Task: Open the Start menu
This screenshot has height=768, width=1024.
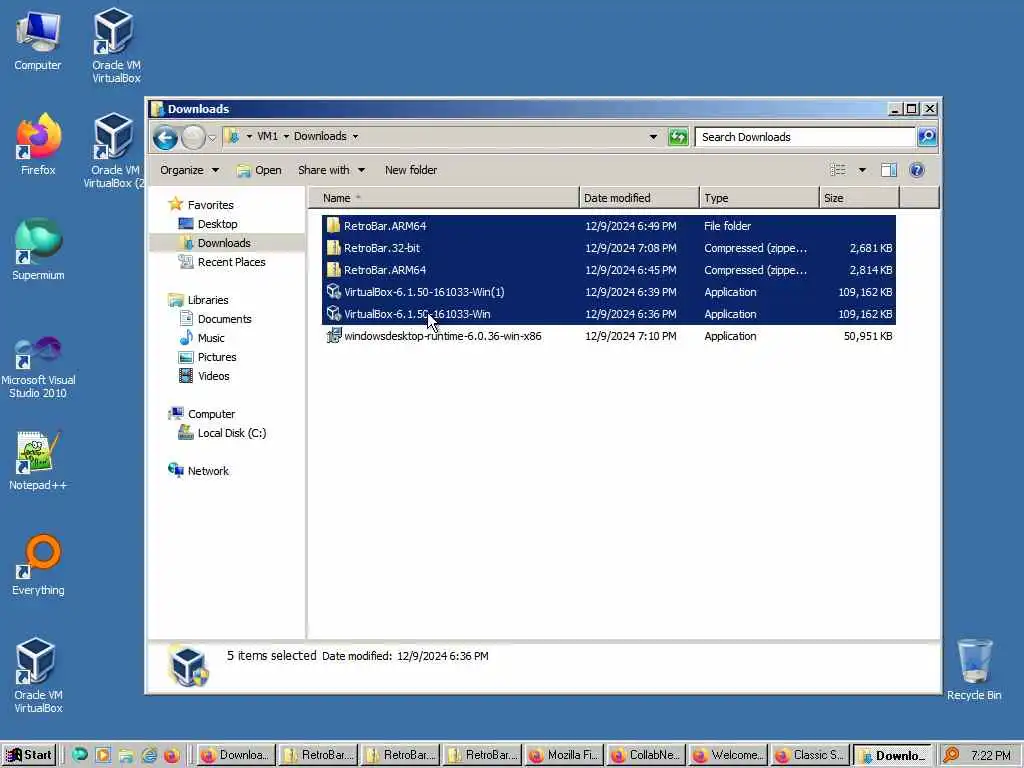Action: click(x=29, y=755)
